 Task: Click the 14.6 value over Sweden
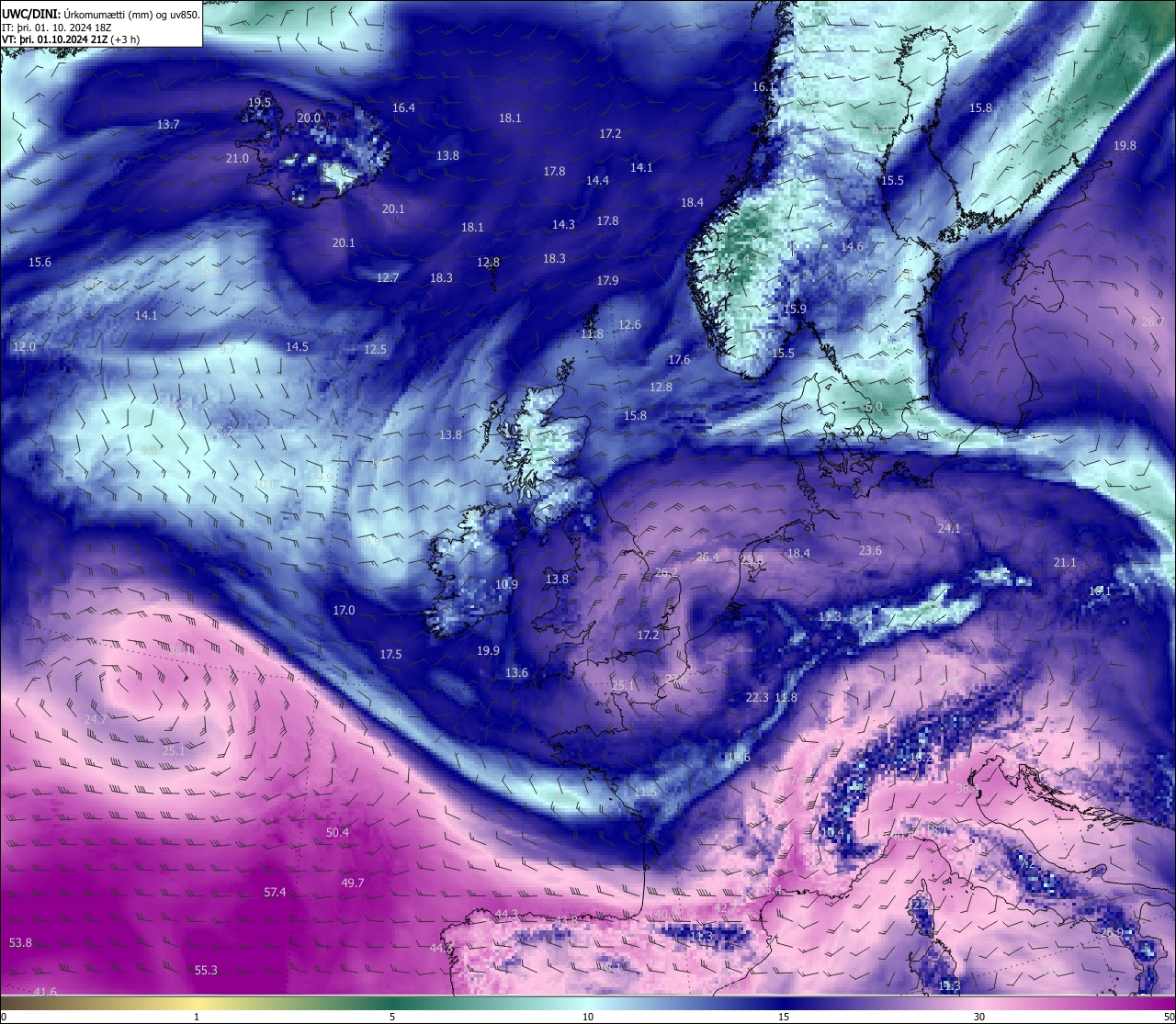pos(852,246)
